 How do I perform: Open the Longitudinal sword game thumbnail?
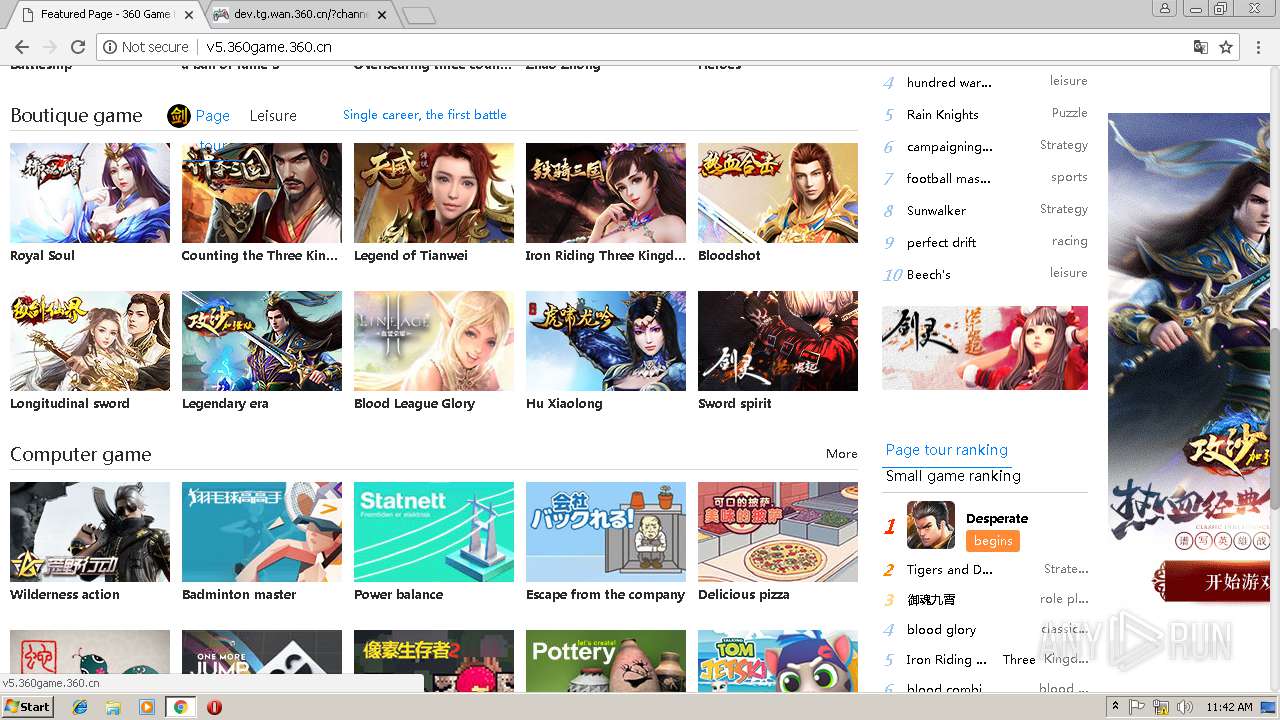(90, 341)
